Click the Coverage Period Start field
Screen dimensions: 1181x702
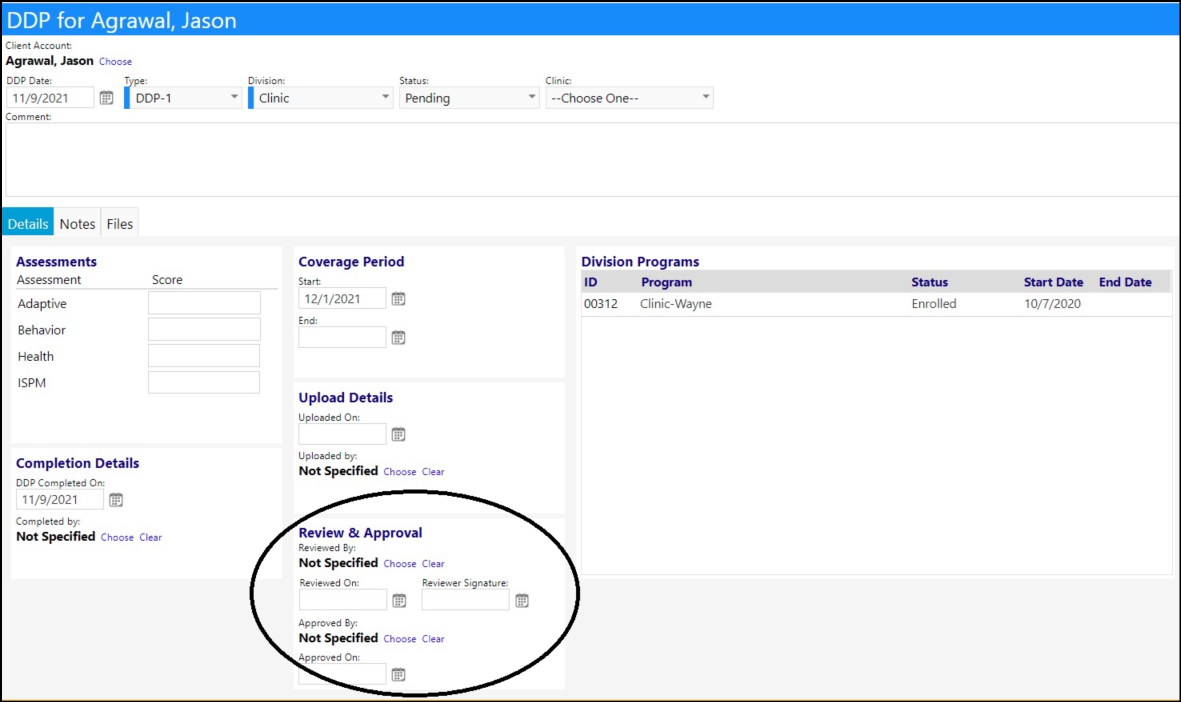point(342,298)
